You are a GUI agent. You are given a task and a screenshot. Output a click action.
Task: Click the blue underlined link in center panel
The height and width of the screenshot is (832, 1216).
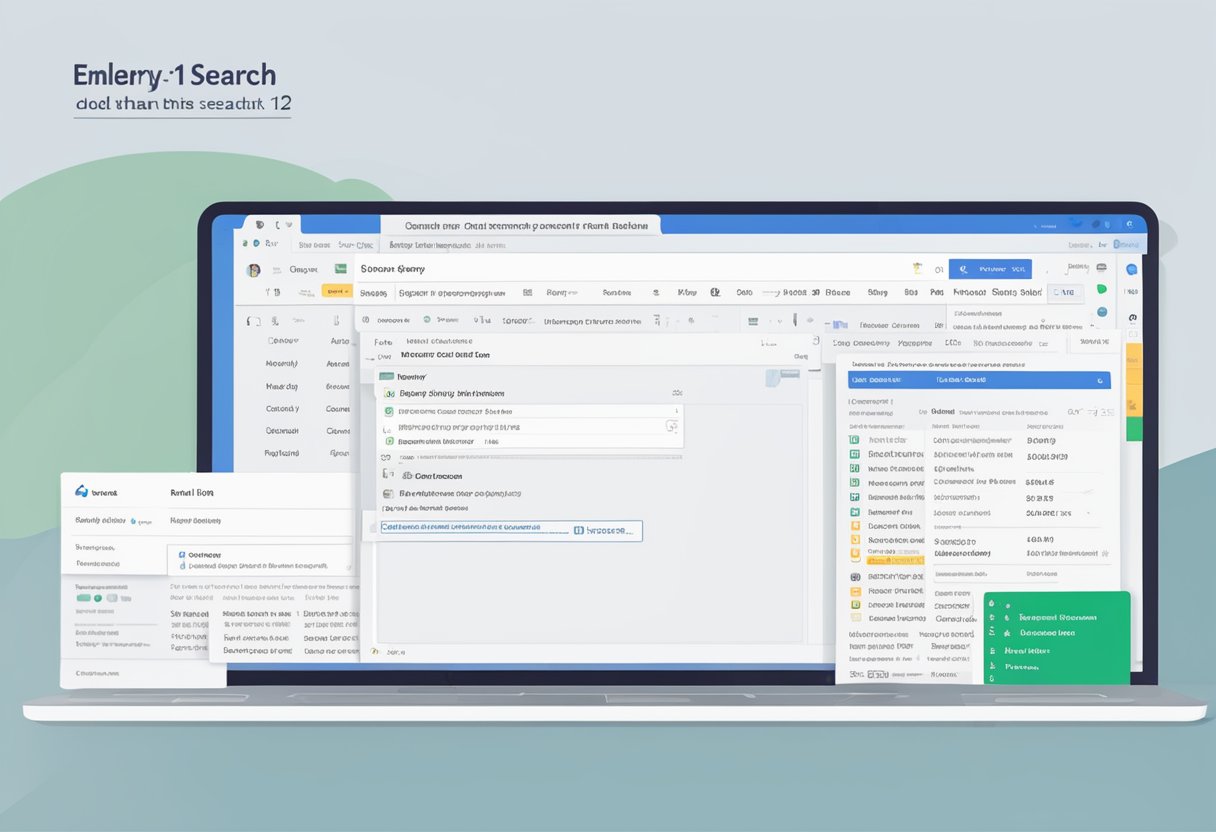pos(460,527)
